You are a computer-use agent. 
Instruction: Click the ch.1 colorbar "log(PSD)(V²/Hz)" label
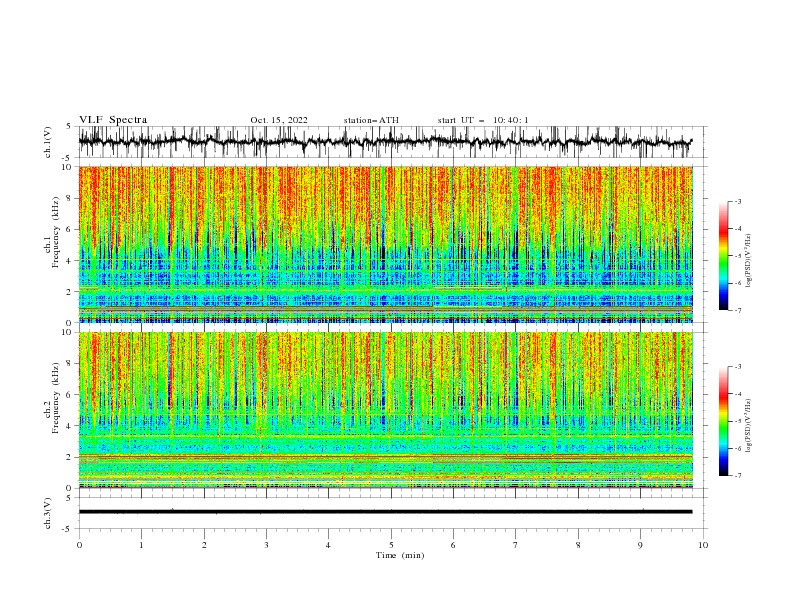tap(748, 261)
